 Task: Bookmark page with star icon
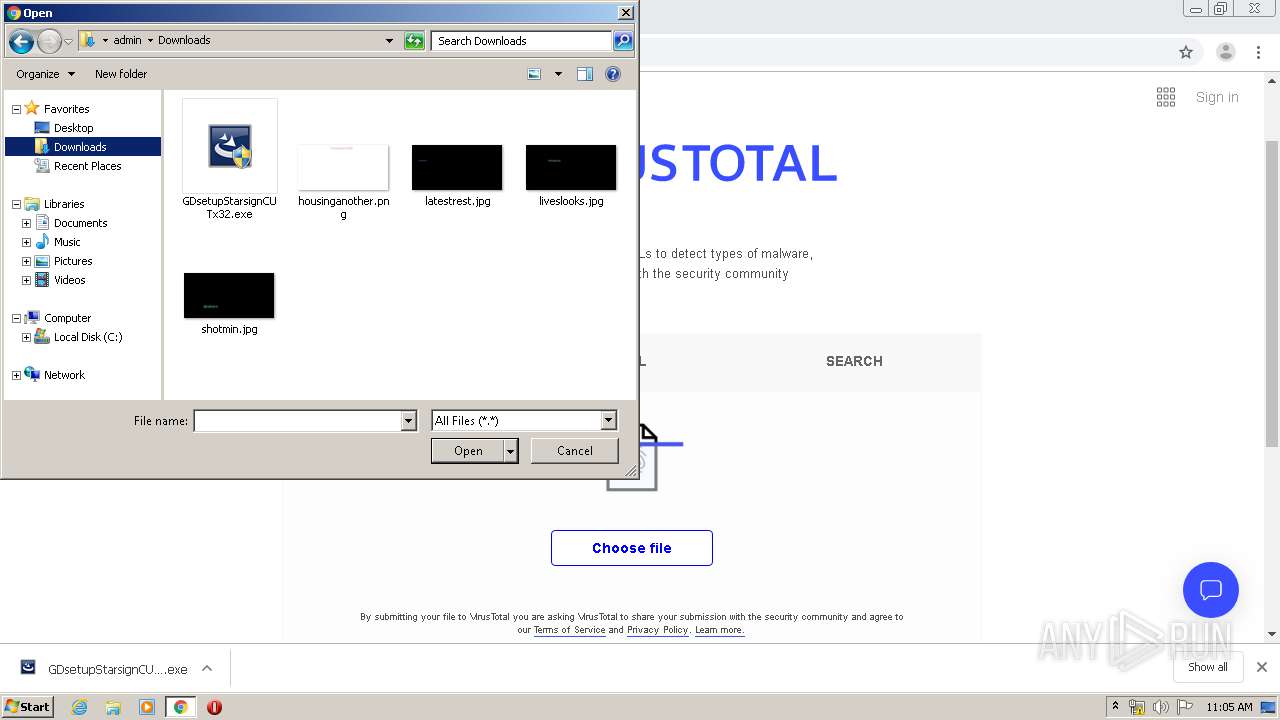coord(1186,52)
